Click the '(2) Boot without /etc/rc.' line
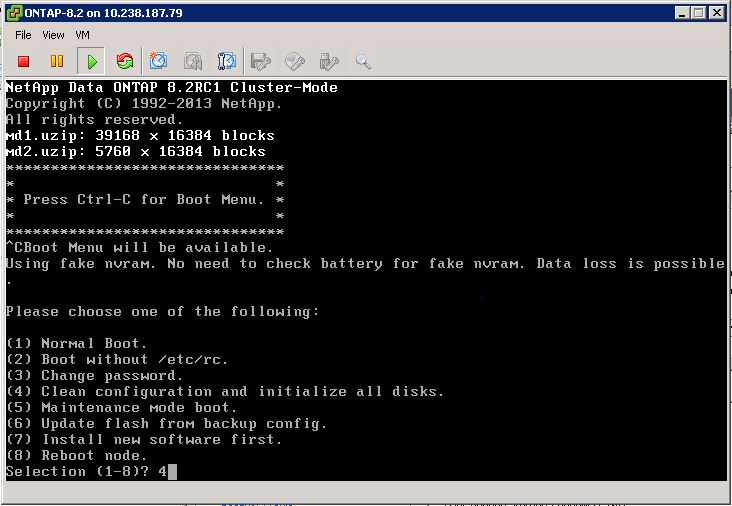The height and width of the screenshot is (506, 732). click(x=117, y=359)
